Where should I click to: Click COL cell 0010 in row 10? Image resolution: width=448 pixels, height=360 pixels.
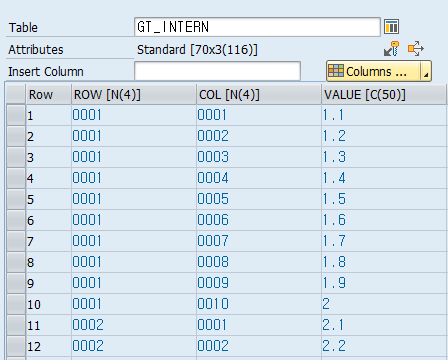tap(259, 304)
